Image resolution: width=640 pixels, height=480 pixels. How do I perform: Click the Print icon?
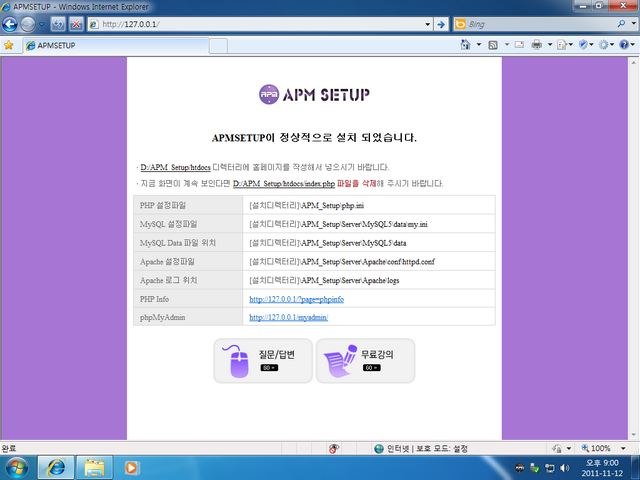pos(536,45)
